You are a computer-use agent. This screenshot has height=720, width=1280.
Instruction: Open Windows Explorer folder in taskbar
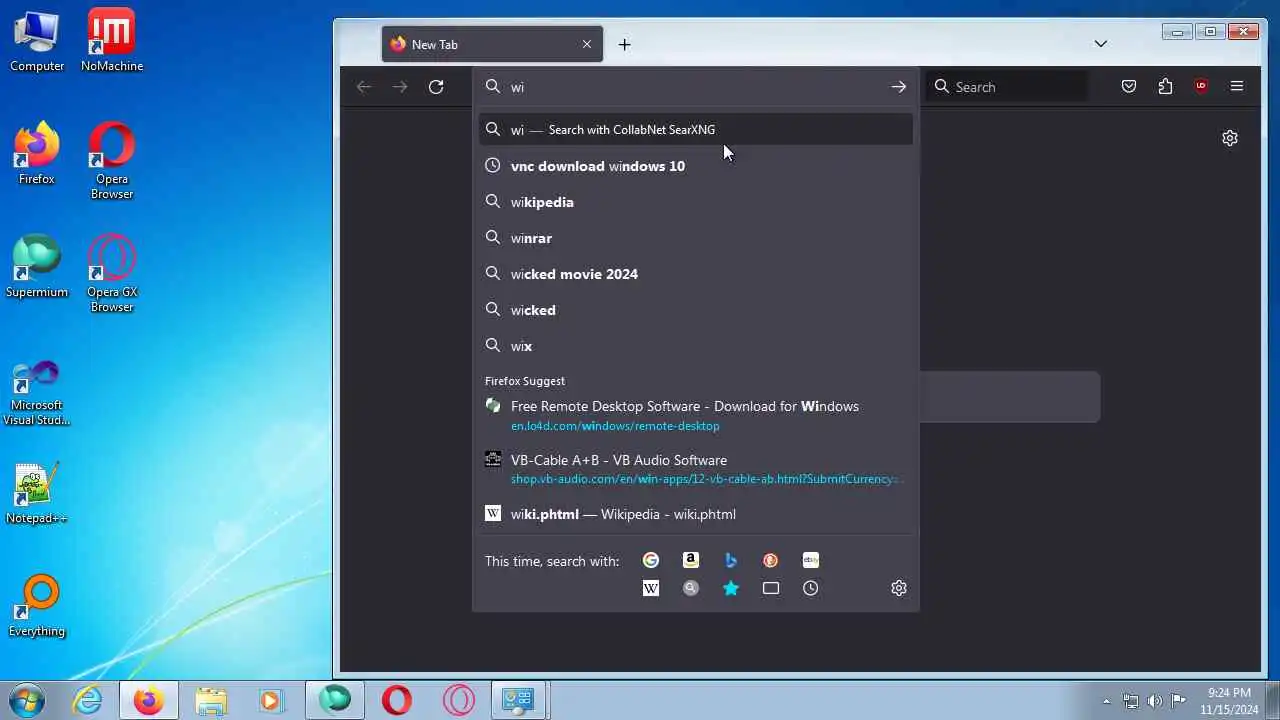click(211, 700)
